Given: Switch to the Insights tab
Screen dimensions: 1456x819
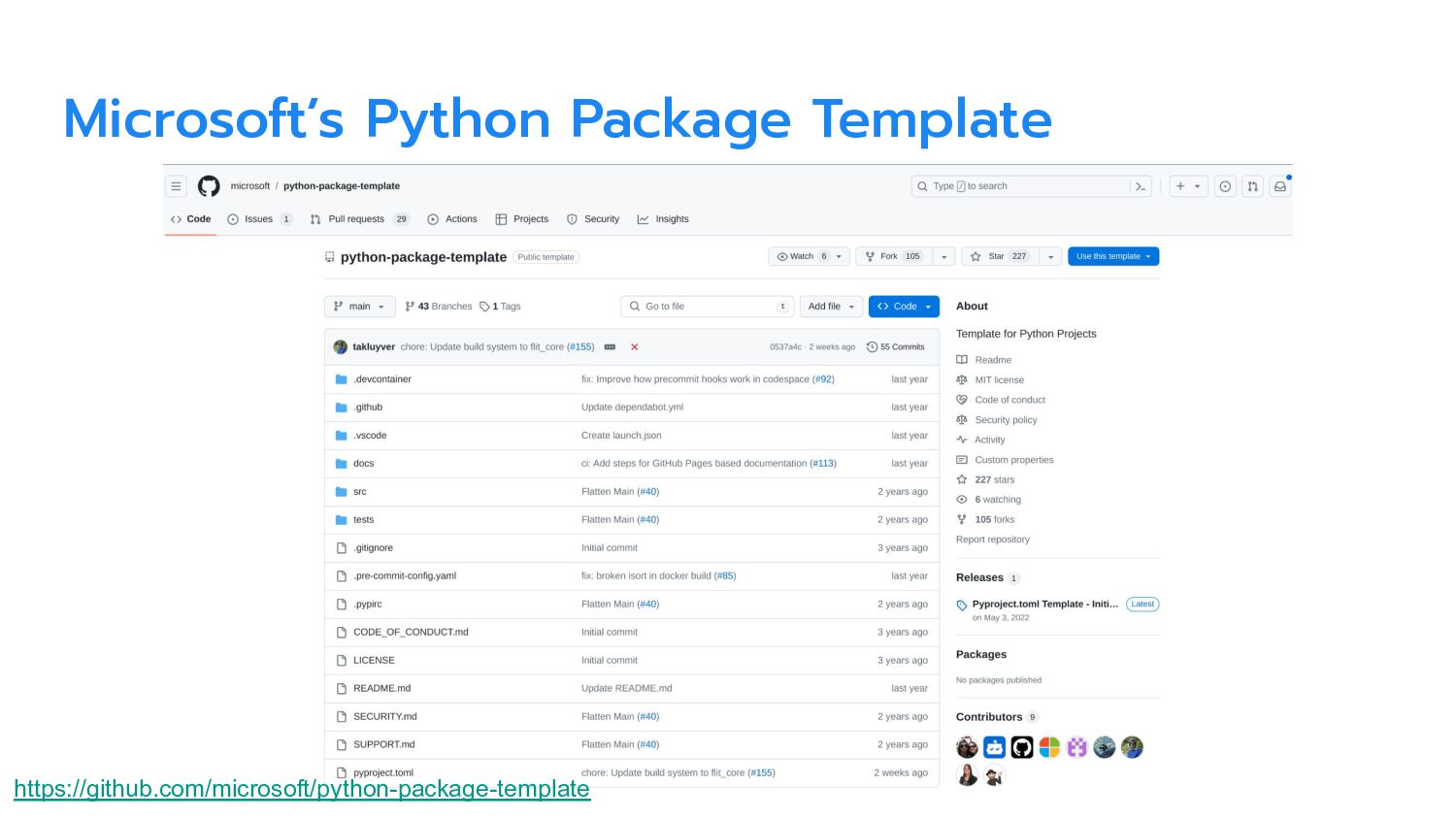Looking at the screenshot, I should click(x=663, y=219).
